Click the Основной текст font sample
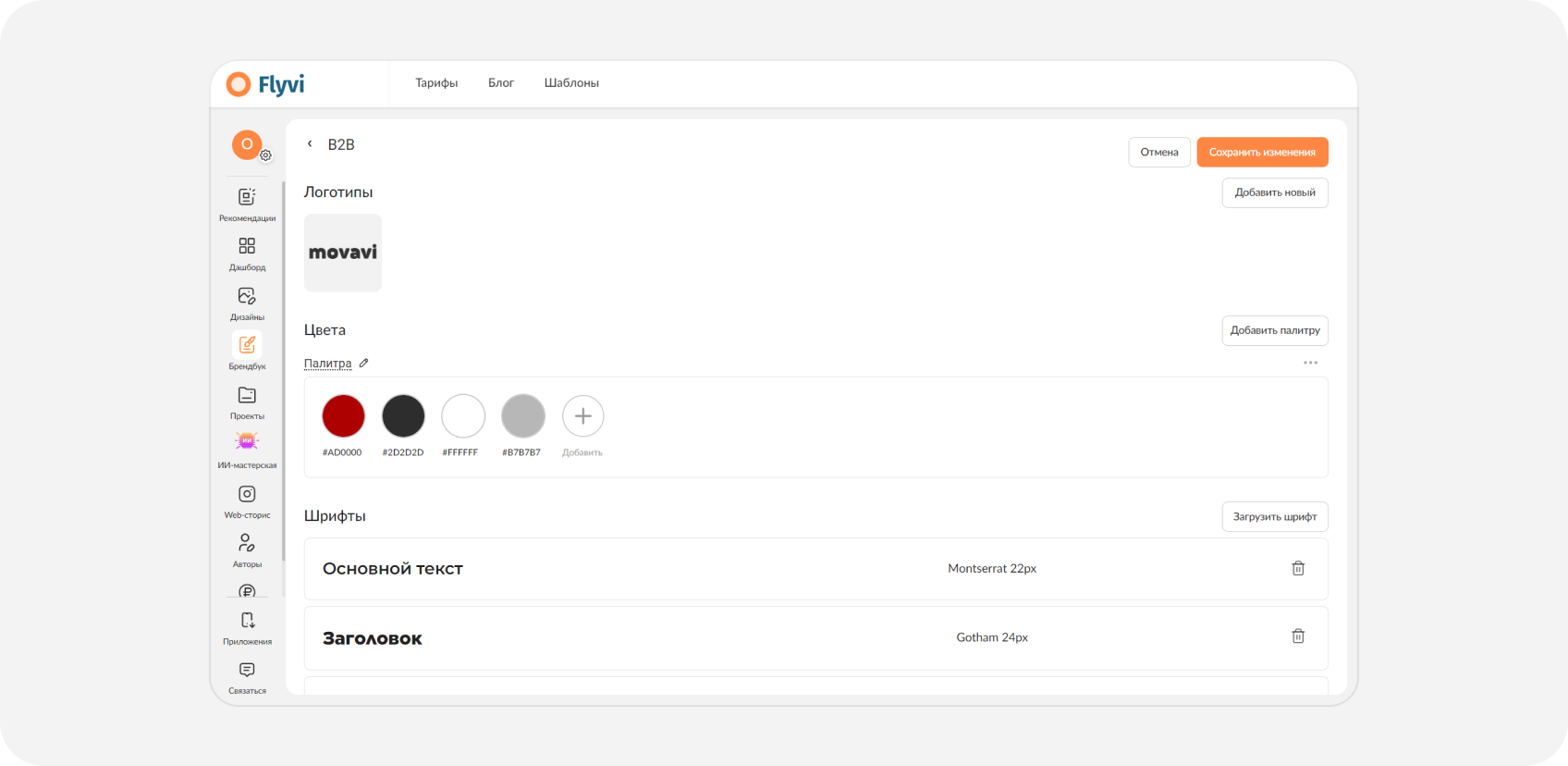This screenshot has width=1568, height=766. pos(393,569)
